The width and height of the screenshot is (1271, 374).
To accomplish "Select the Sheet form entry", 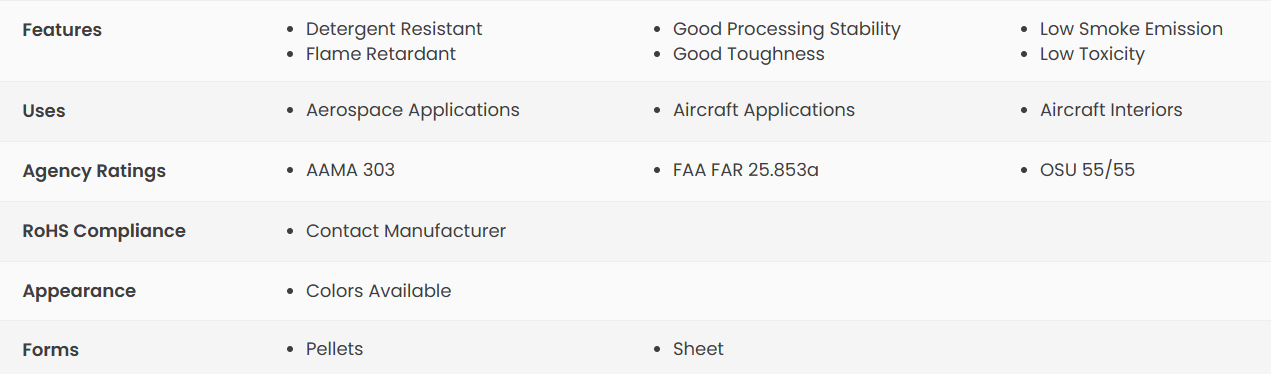I will (x=698, y=349).
